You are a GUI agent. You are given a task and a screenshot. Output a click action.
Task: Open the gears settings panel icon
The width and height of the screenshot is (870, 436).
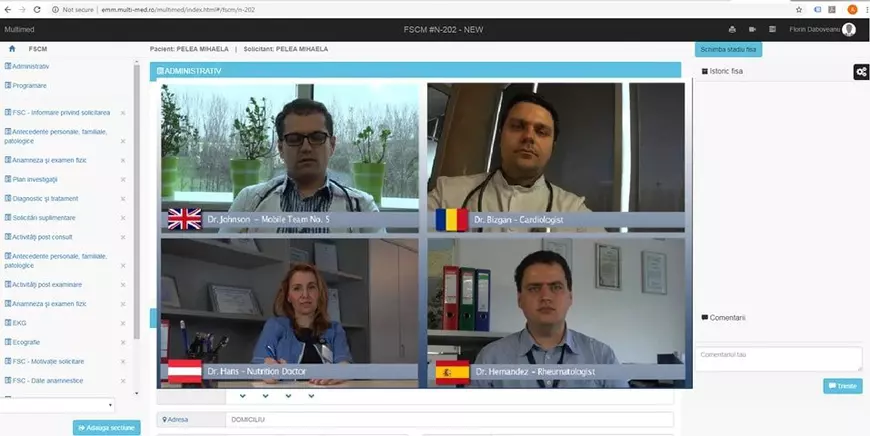(x=861, y=72)
